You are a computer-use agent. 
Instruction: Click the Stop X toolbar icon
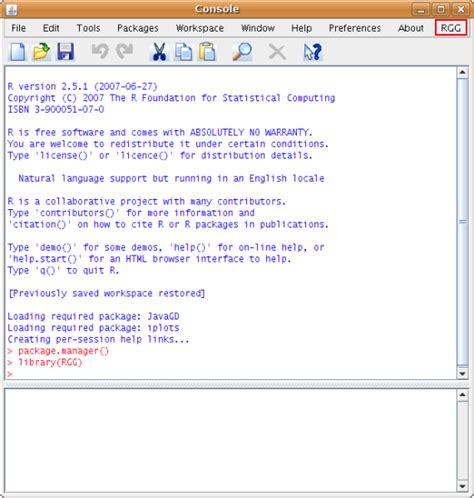pyautogui.click(x=277, y=52)
